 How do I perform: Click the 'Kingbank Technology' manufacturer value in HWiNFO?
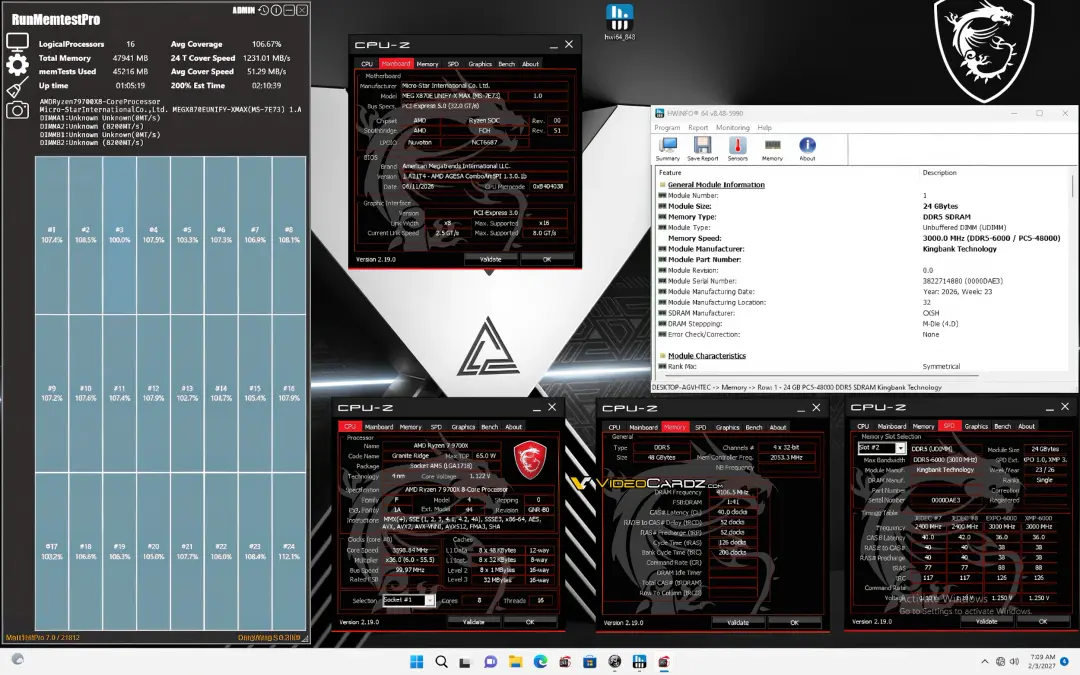959,249
